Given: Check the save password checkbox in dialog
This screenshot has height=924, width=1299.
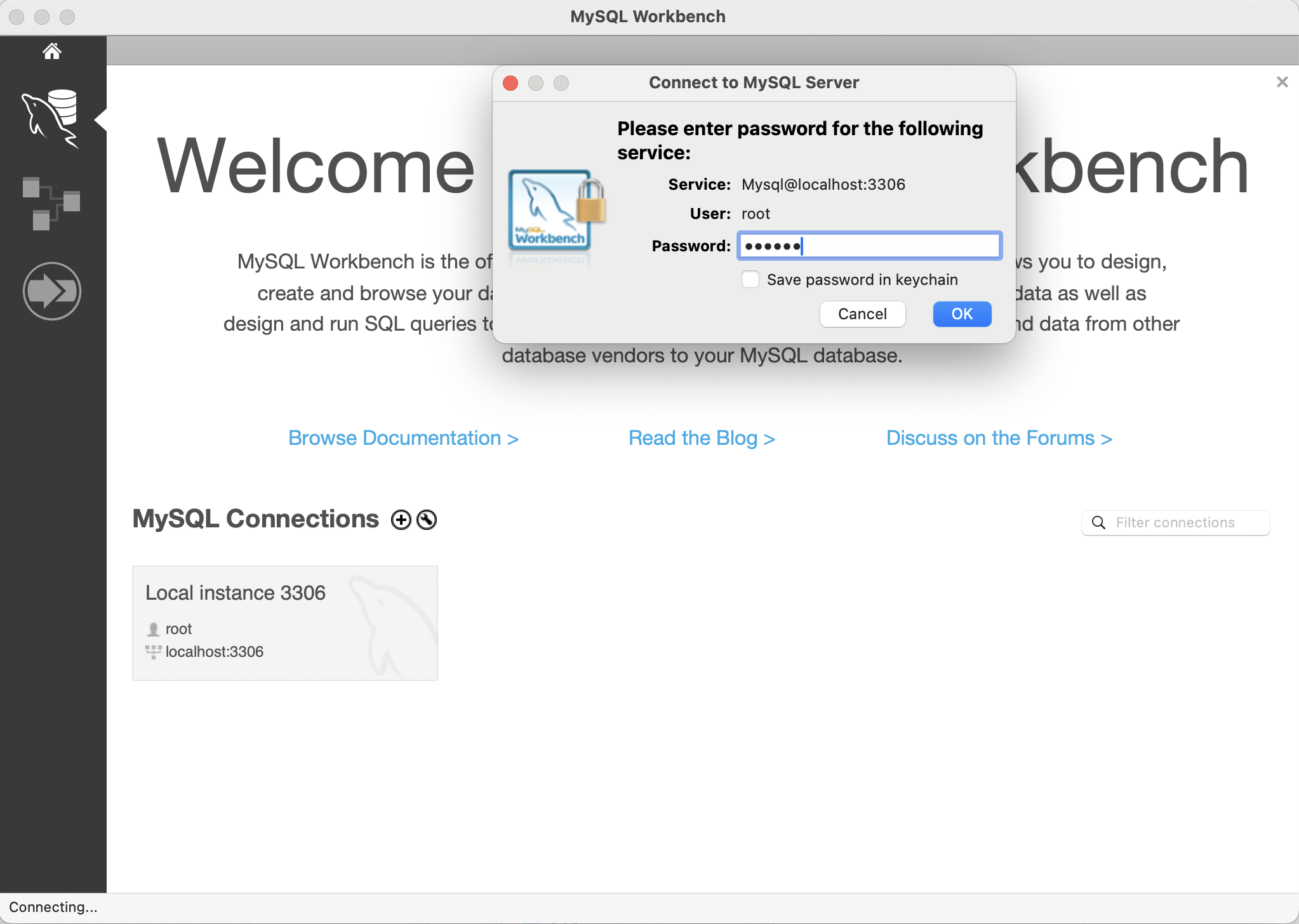Looking at the screenshot, I should [x=749, y=279].
